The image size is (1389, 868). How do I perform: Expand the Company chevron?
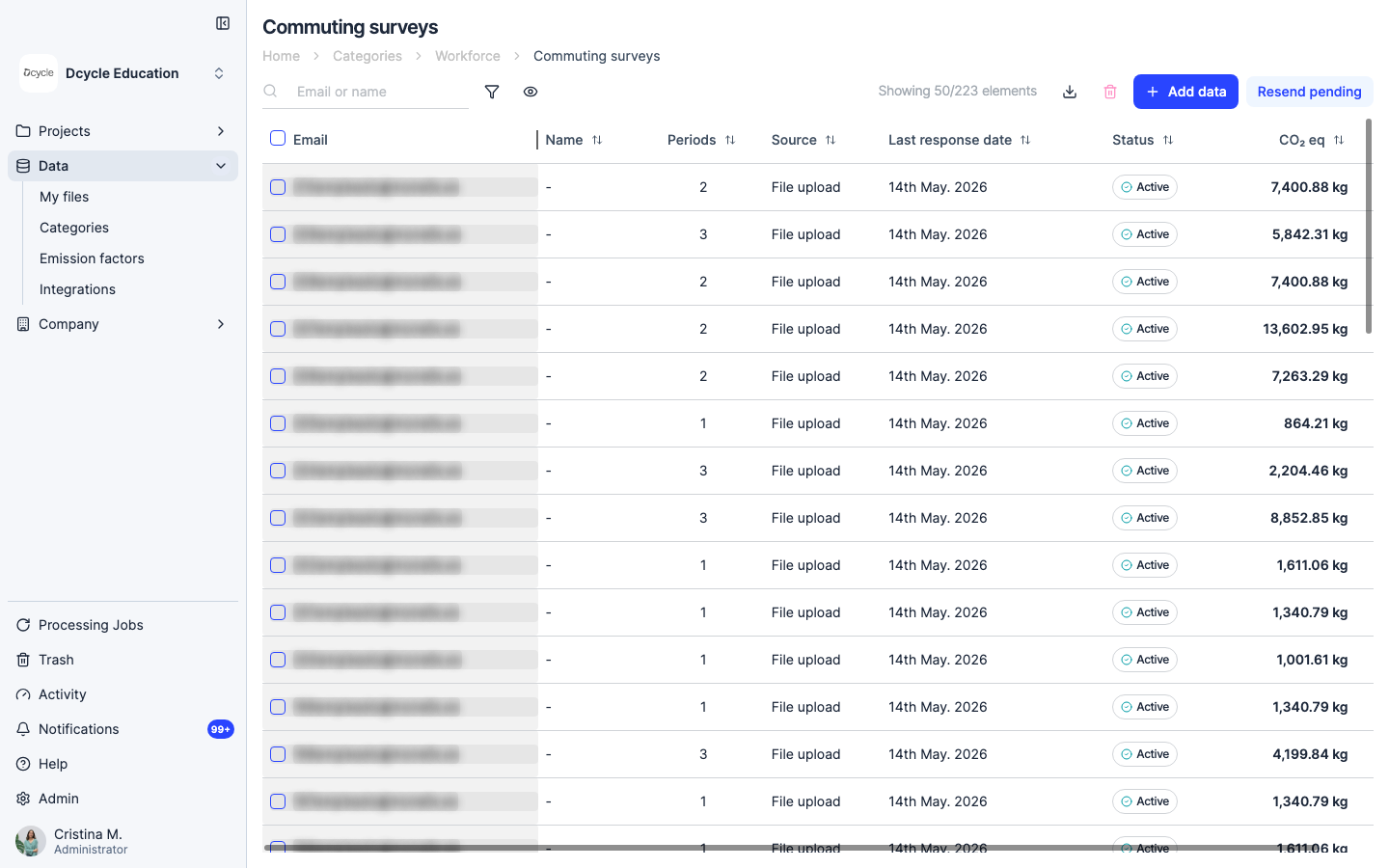221,324
